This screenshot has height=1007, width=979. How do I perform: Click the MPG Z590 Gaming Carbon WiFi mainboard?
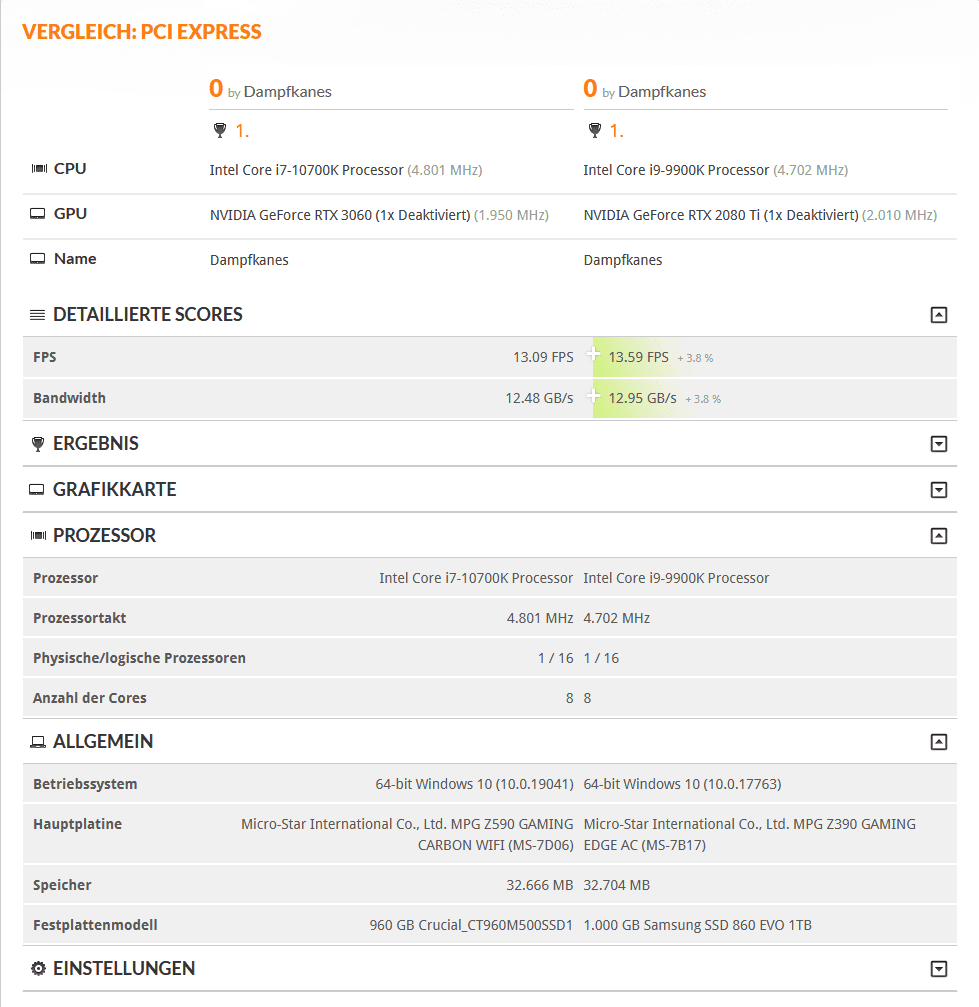[407, 834]
